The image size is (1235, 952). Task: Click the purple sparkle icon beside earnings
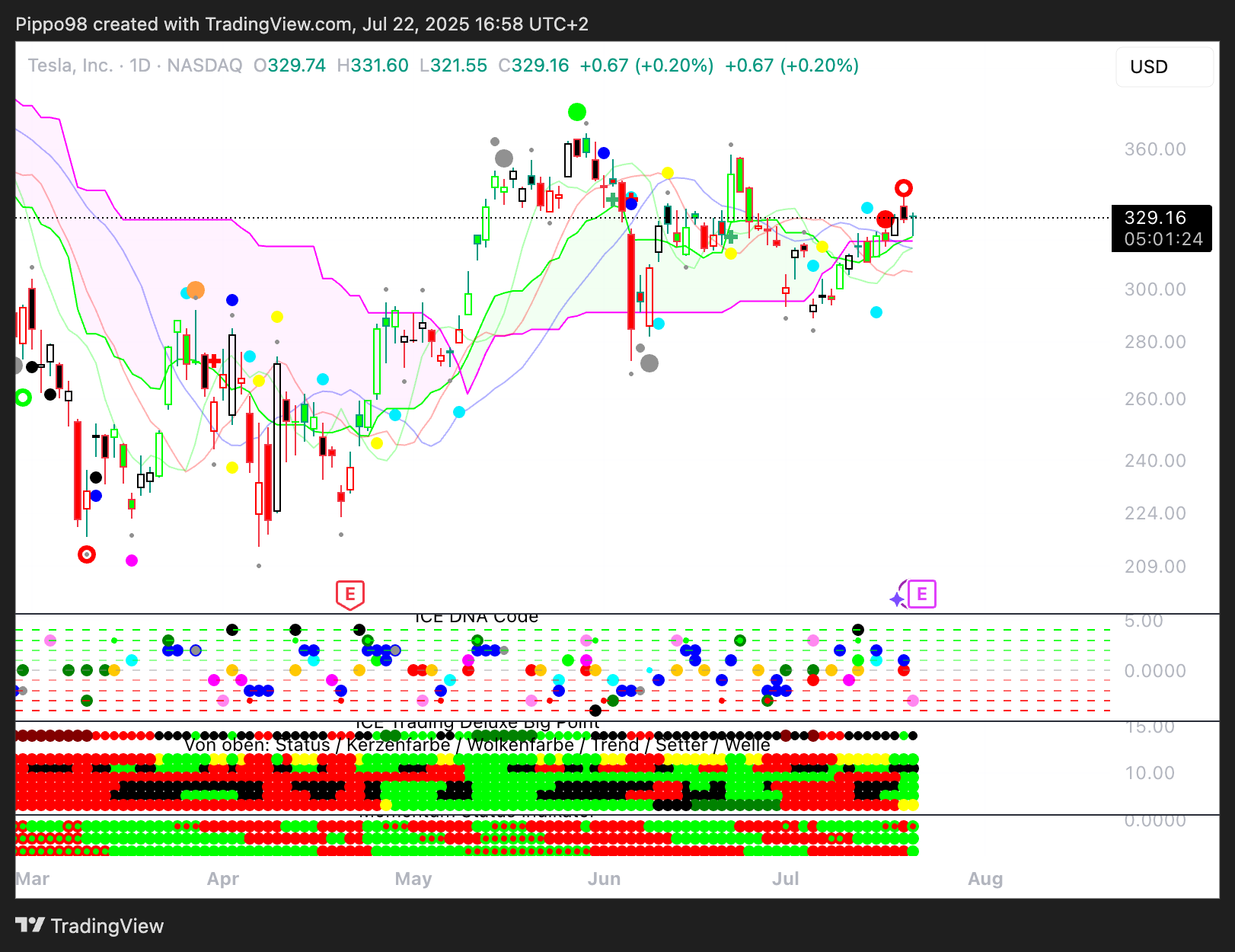click(898, 599)
